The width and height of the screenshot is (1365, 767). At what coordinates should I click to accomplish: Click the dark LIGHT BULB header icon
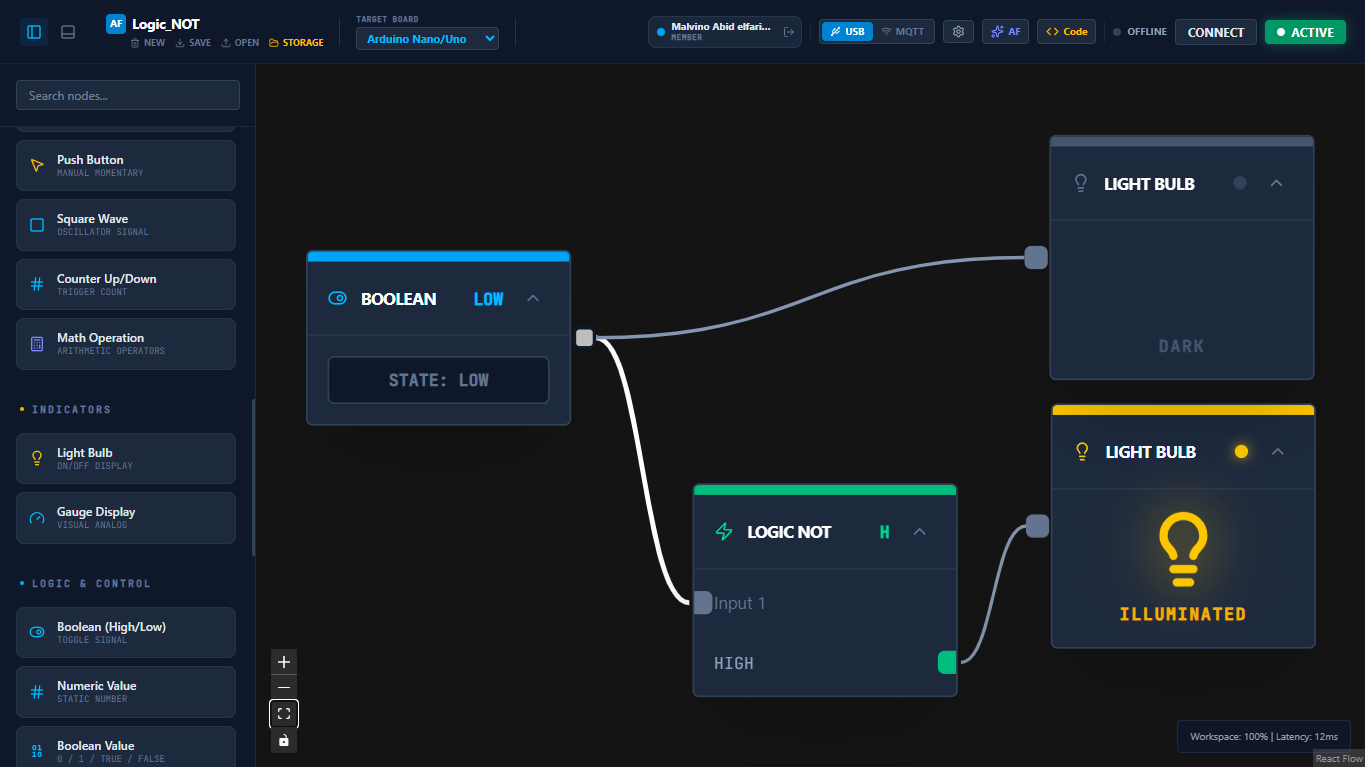(x=1080, y=183)
